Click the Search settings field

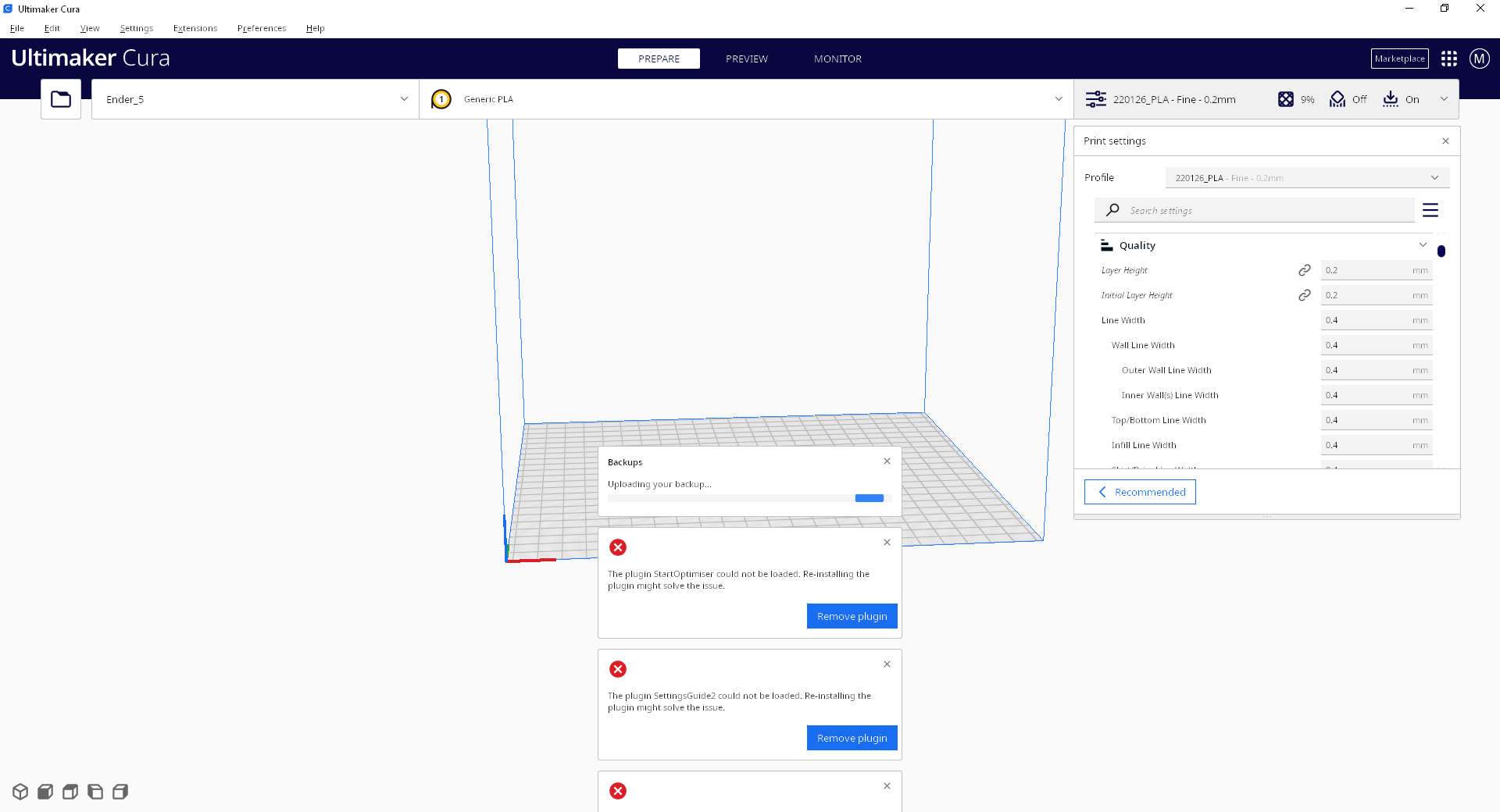click(x=1255, y=210)
